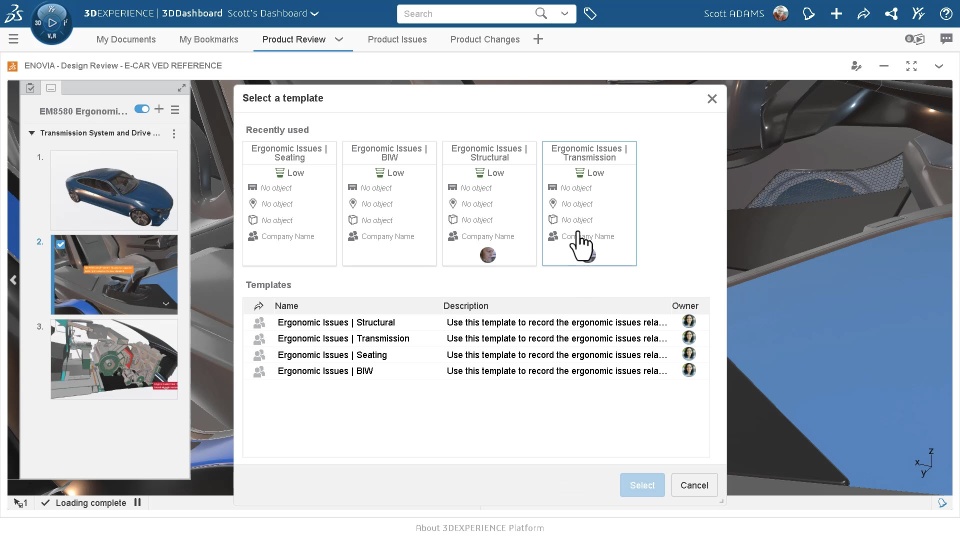
Task: Open the 3DS compass logo
Action: point(13,12)
